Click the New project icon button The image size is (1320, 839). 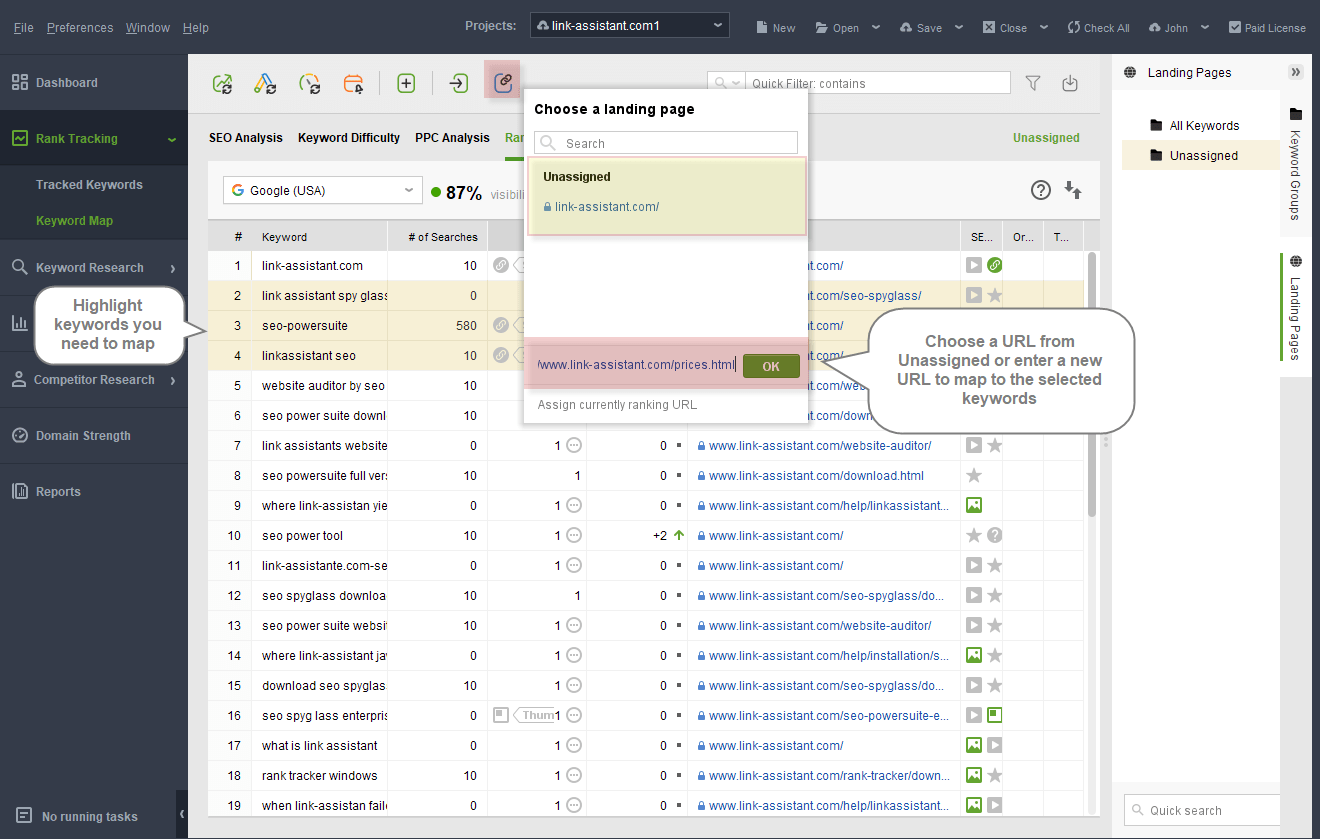click(x=776, y=28)
